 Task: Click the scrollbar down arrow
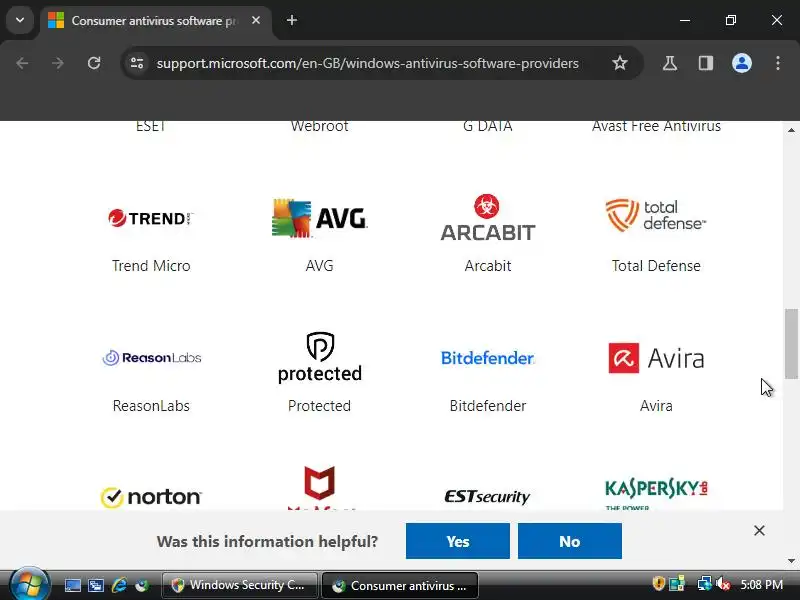pos(791,561)
